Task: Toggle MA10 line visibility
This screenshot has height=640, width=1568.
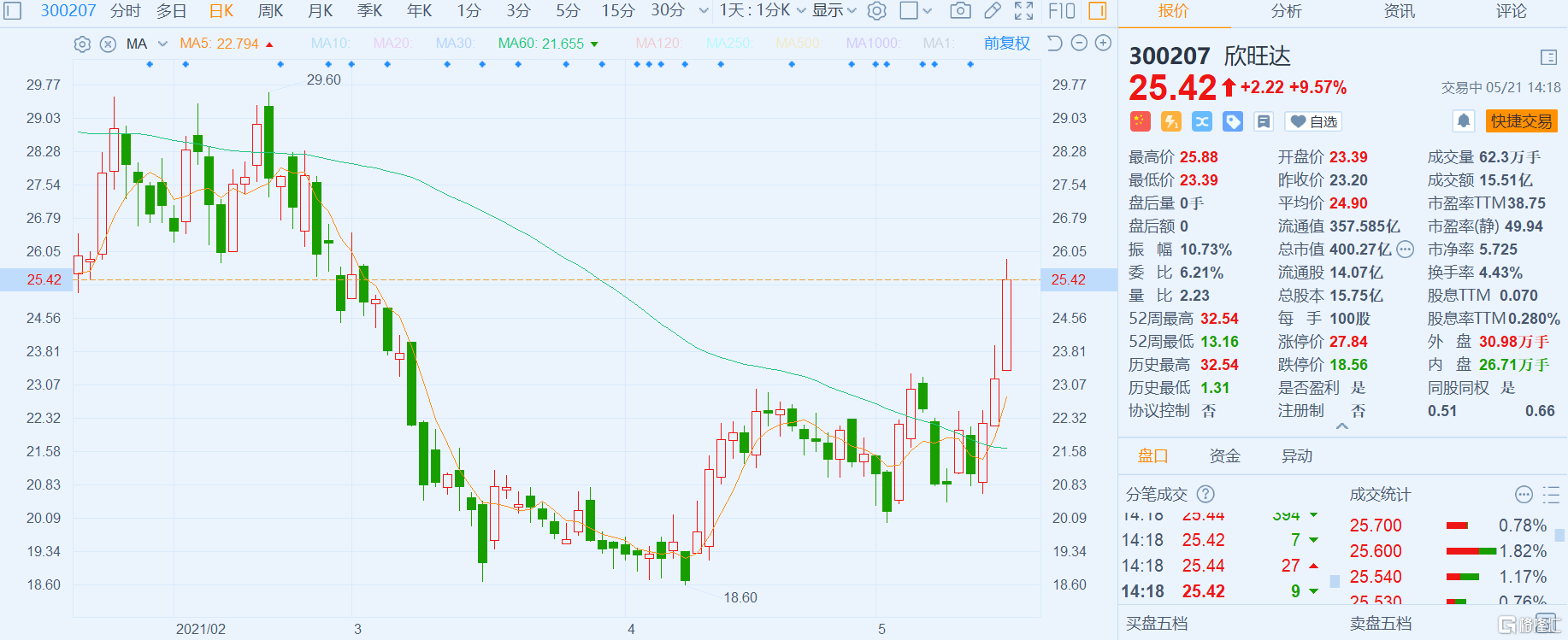Action: pyautogui.click(x=330, y=44)
